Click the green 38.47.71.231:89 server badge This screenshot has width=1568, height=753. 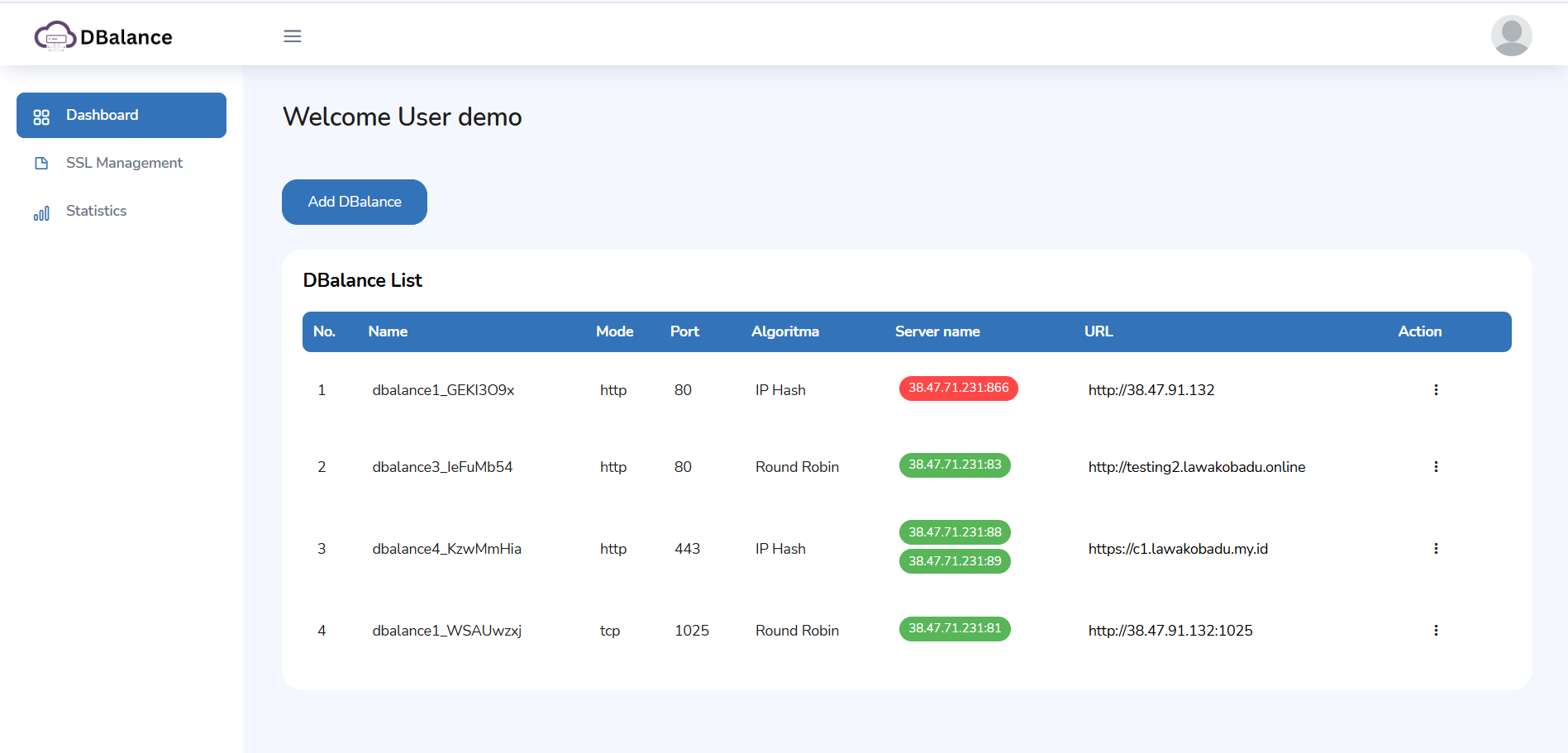[955, 561]
